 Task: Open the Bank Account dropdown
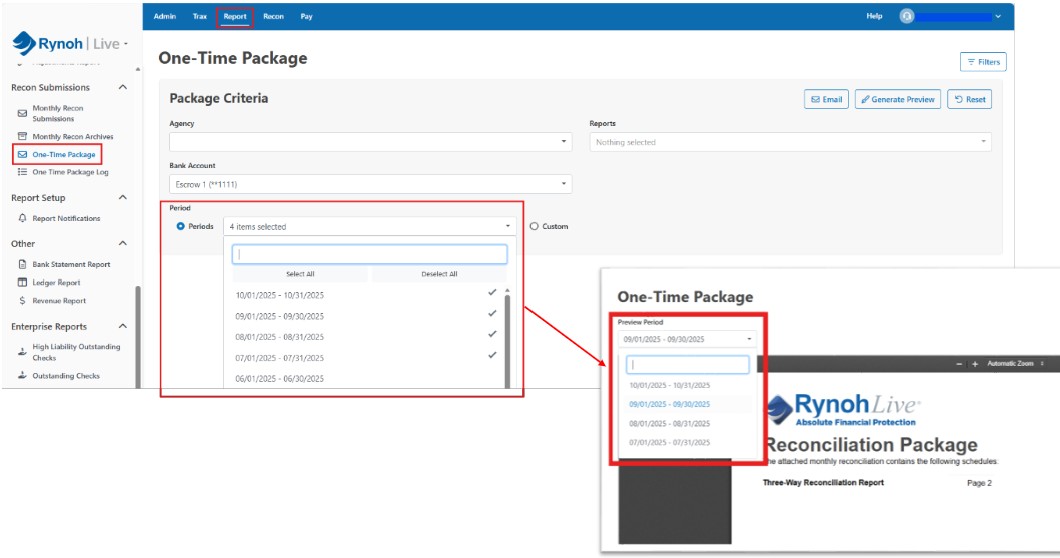370,184
